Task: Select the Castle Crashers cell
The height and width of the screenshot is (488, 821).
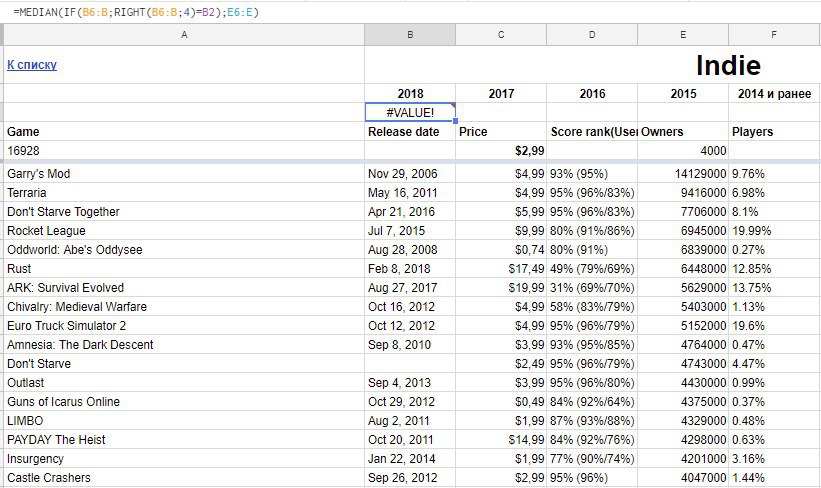Action: click(184, 478)
